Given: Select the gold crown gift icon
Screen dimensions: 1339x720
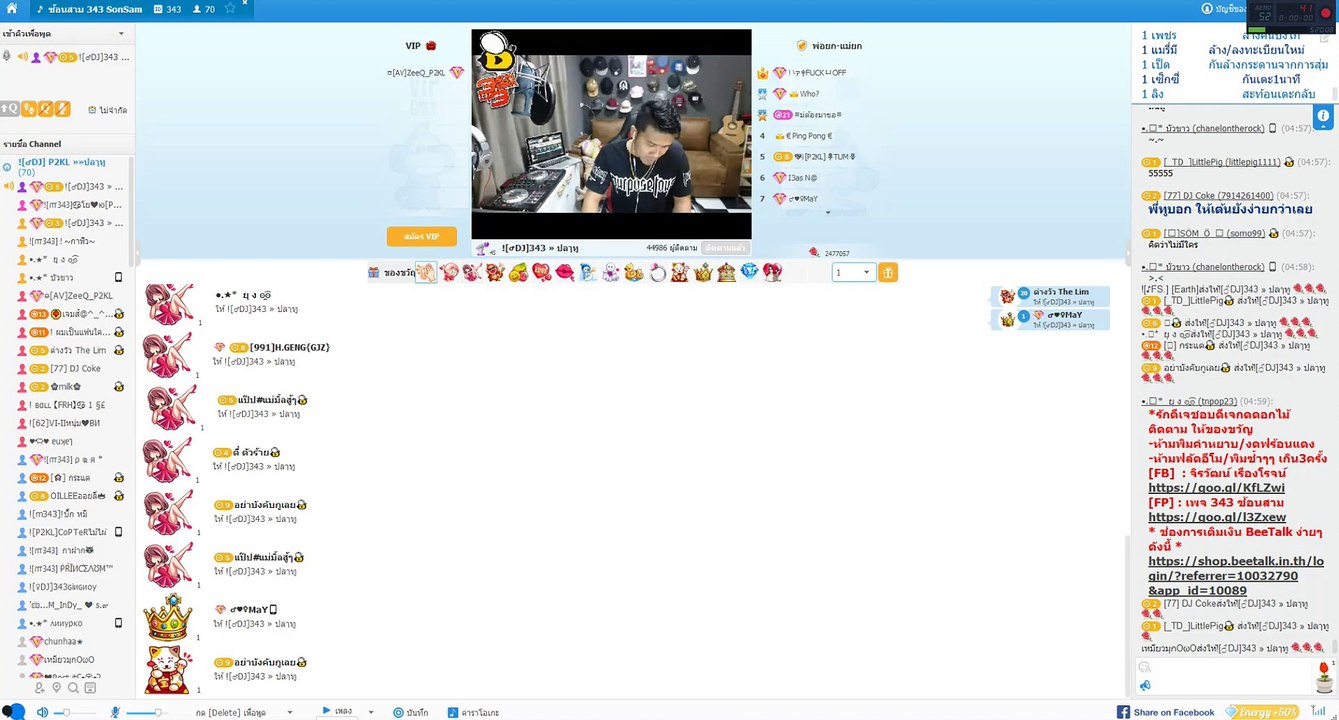Looking at the screenshot, I should [x=703, y=272].
